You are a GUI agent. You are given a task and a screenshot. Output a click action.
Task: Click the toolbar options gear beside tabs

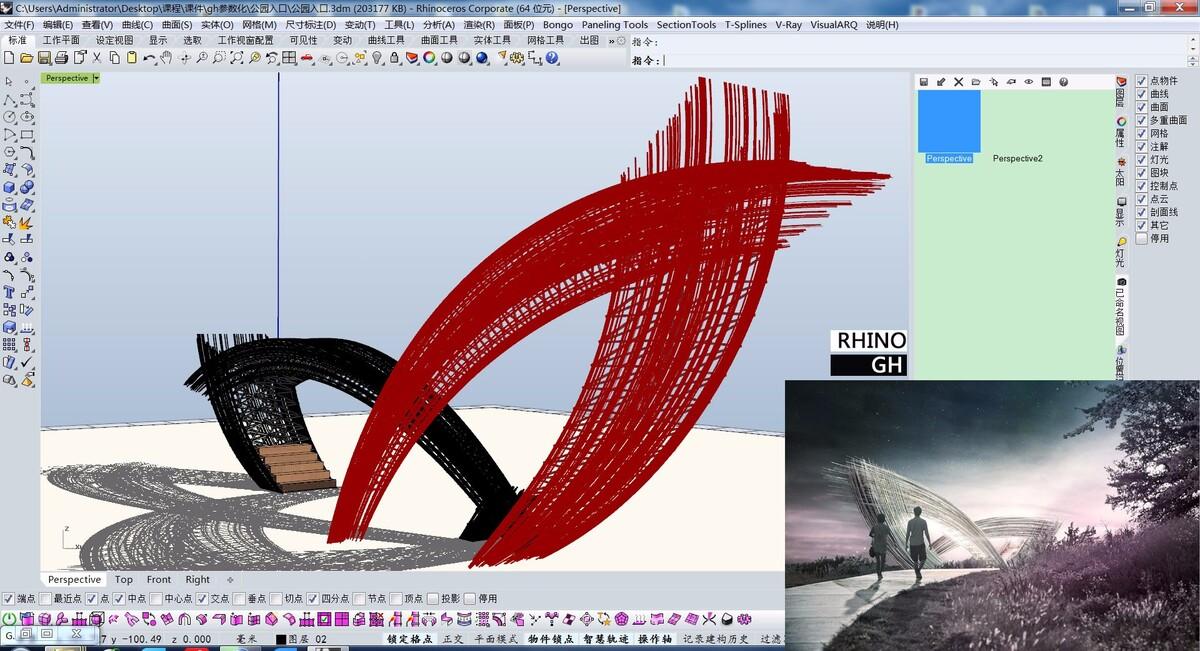pos(622,41)
